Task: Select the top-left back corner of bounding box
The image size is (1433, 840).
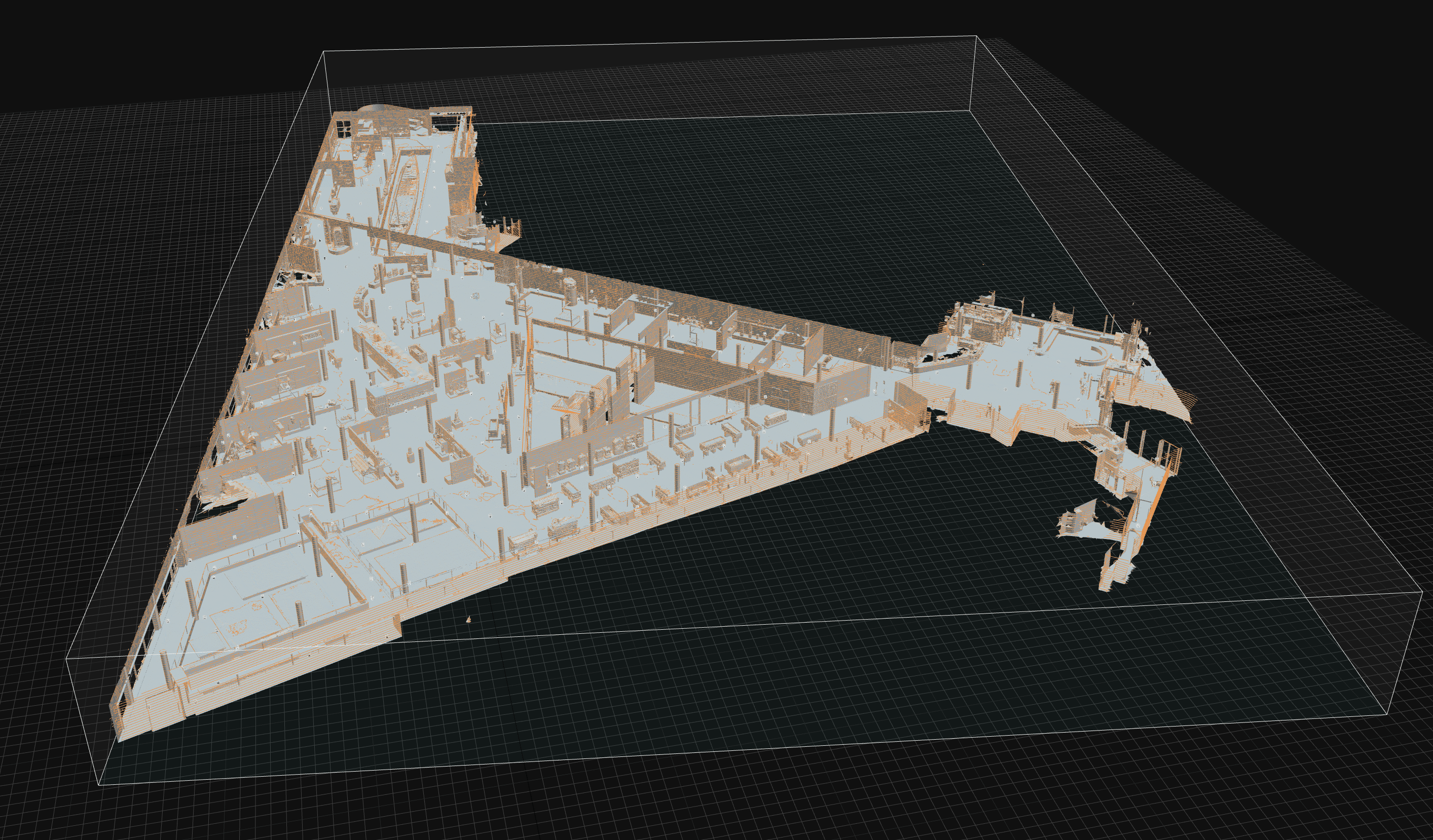Action: (323, 52)
